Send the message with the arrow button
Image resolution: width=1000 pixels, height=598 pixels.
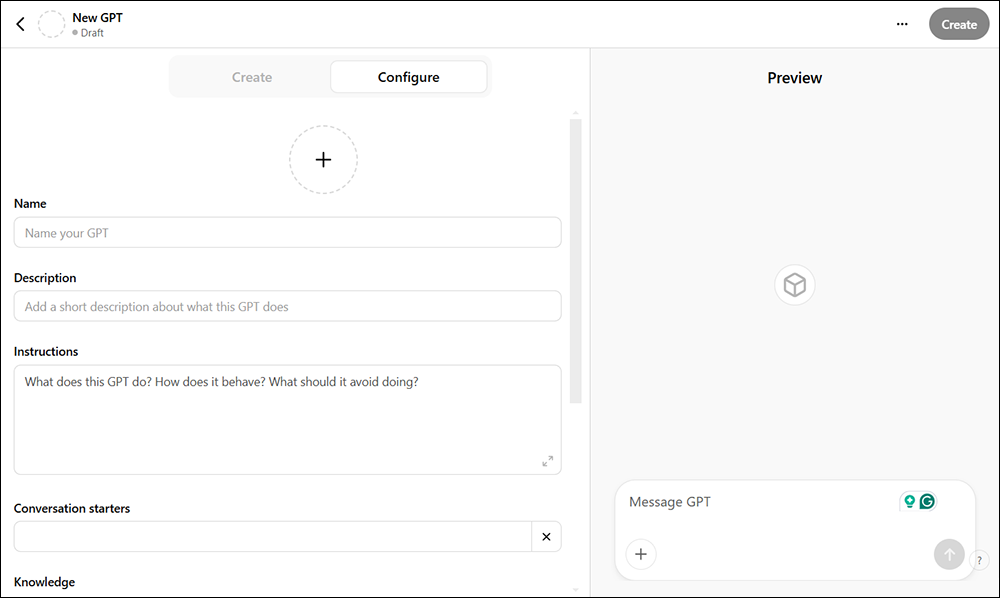[948, 553]
